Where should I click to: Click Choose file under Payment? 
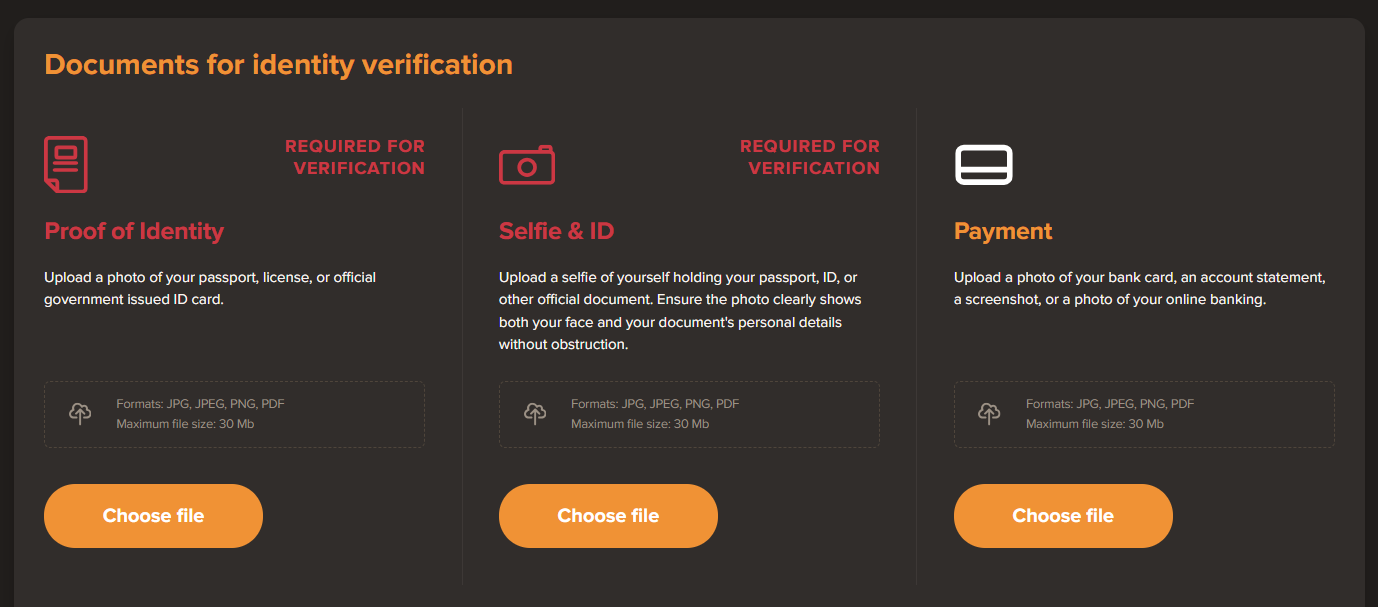coord(1063,515)
